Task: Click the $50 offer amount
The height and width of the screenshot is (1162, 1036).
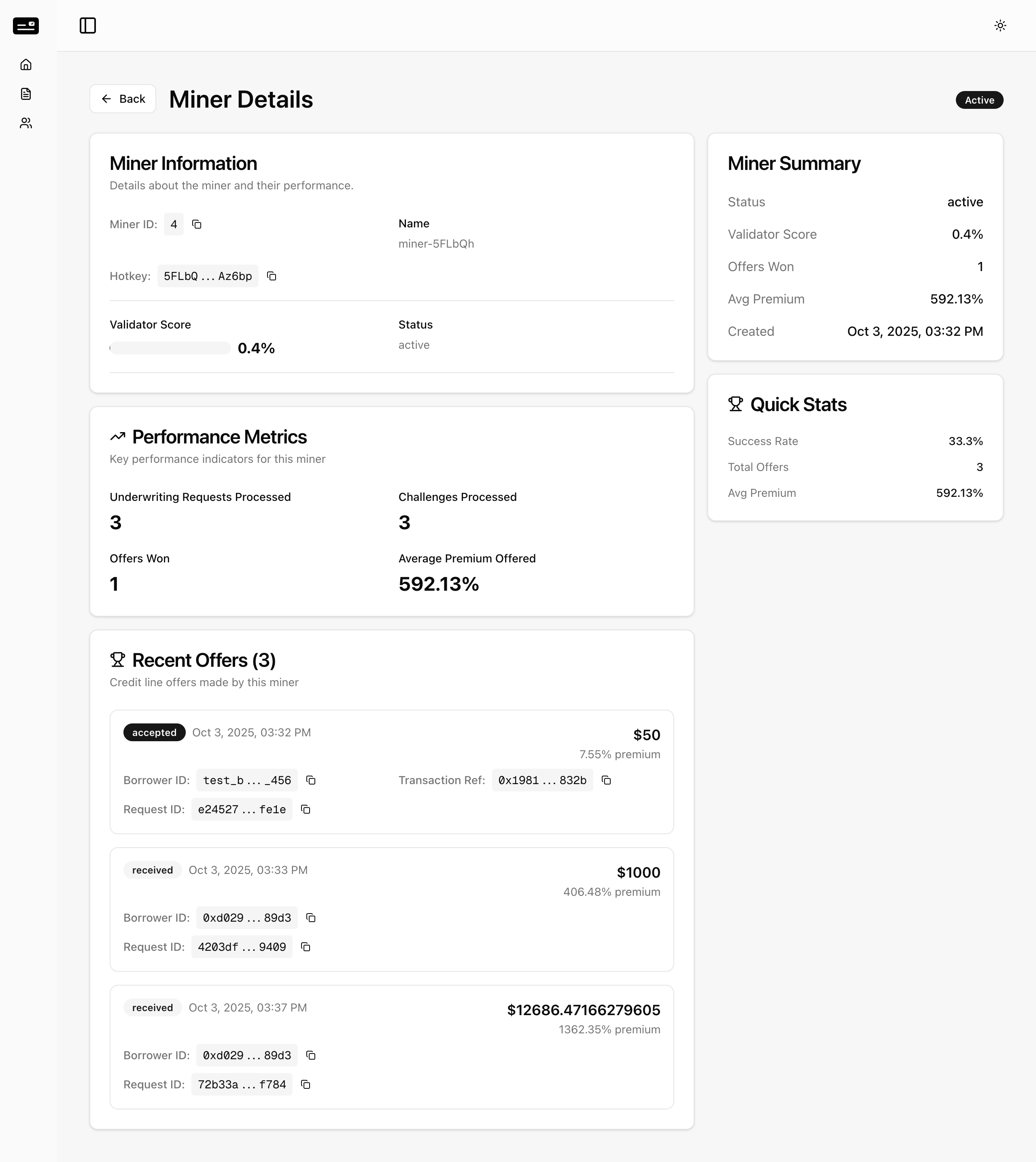Action: tap(647, 735)
